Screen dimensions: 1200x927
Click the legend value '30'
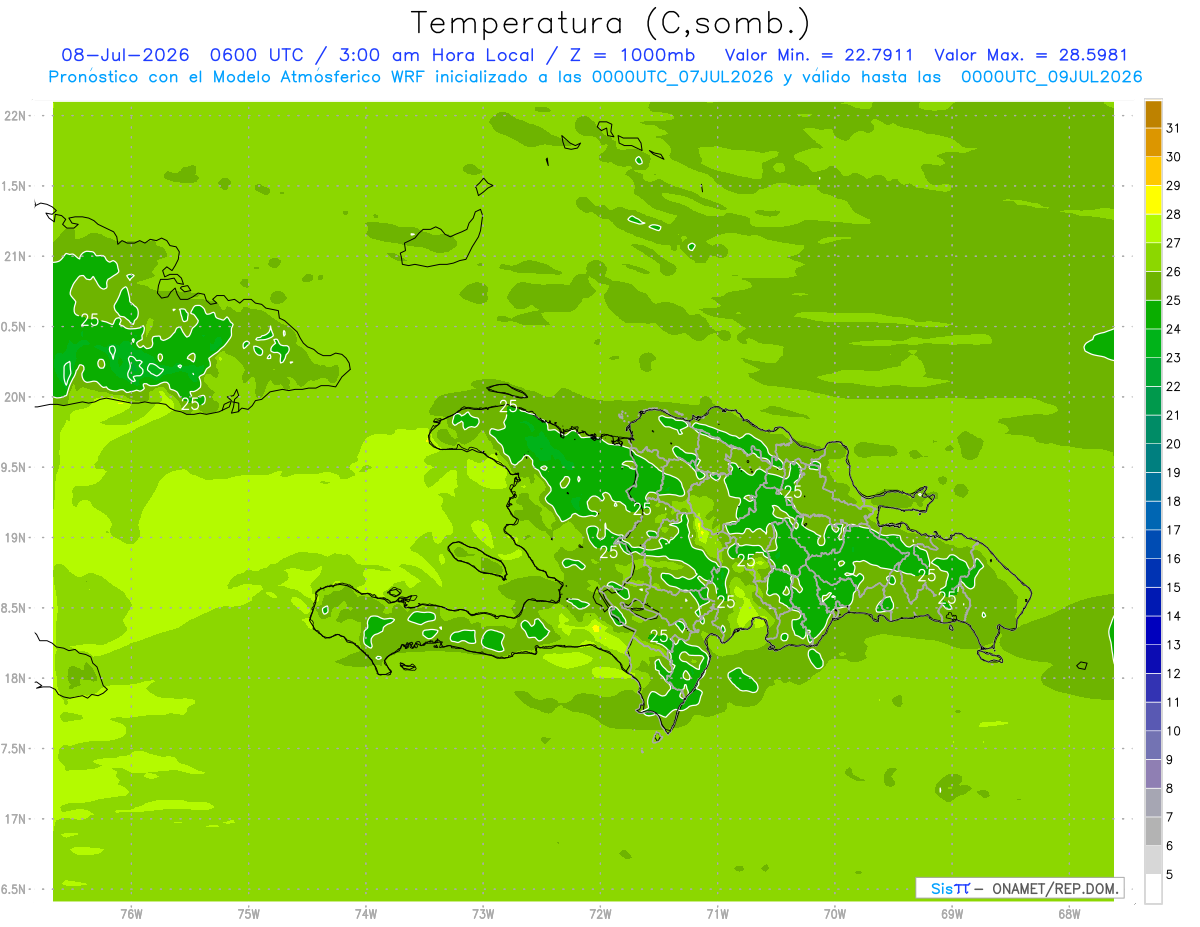click(x=1174, y=157)
